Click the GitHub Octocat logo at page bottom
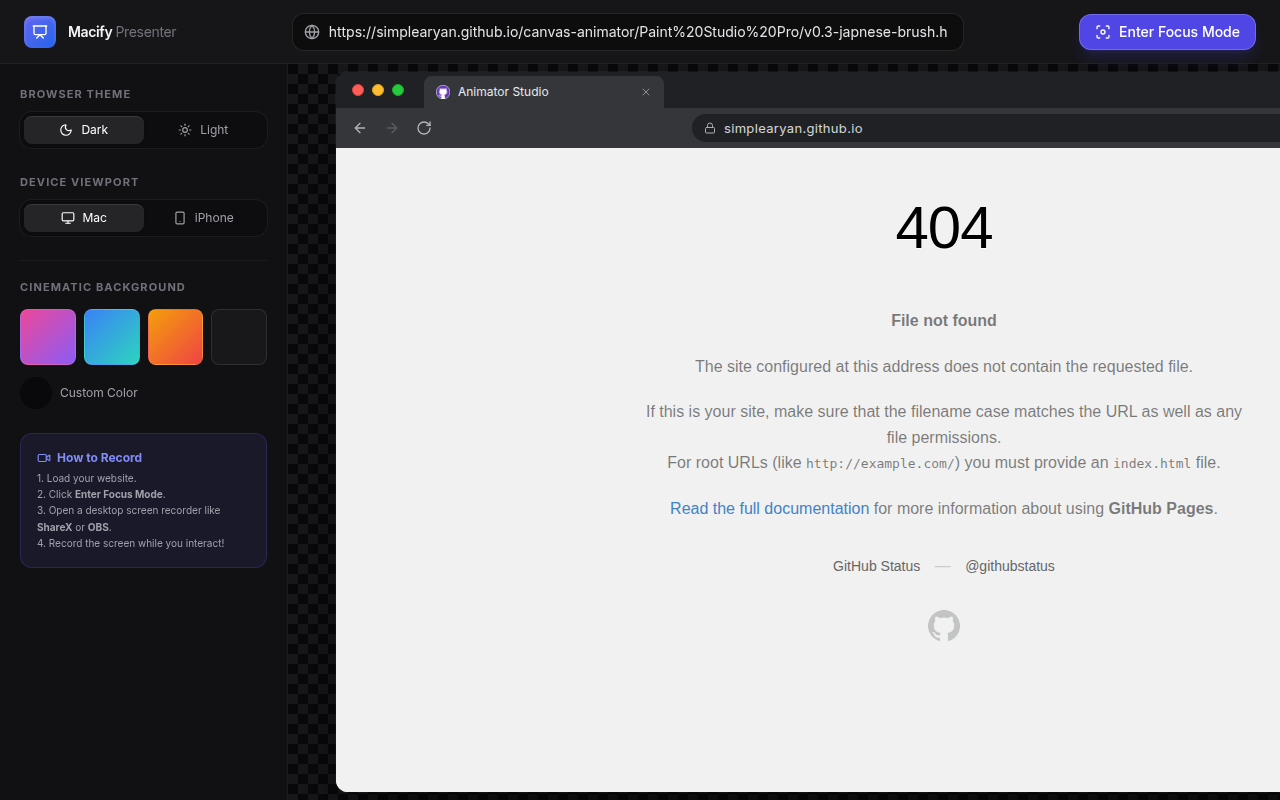 click(x=944, y=626)
